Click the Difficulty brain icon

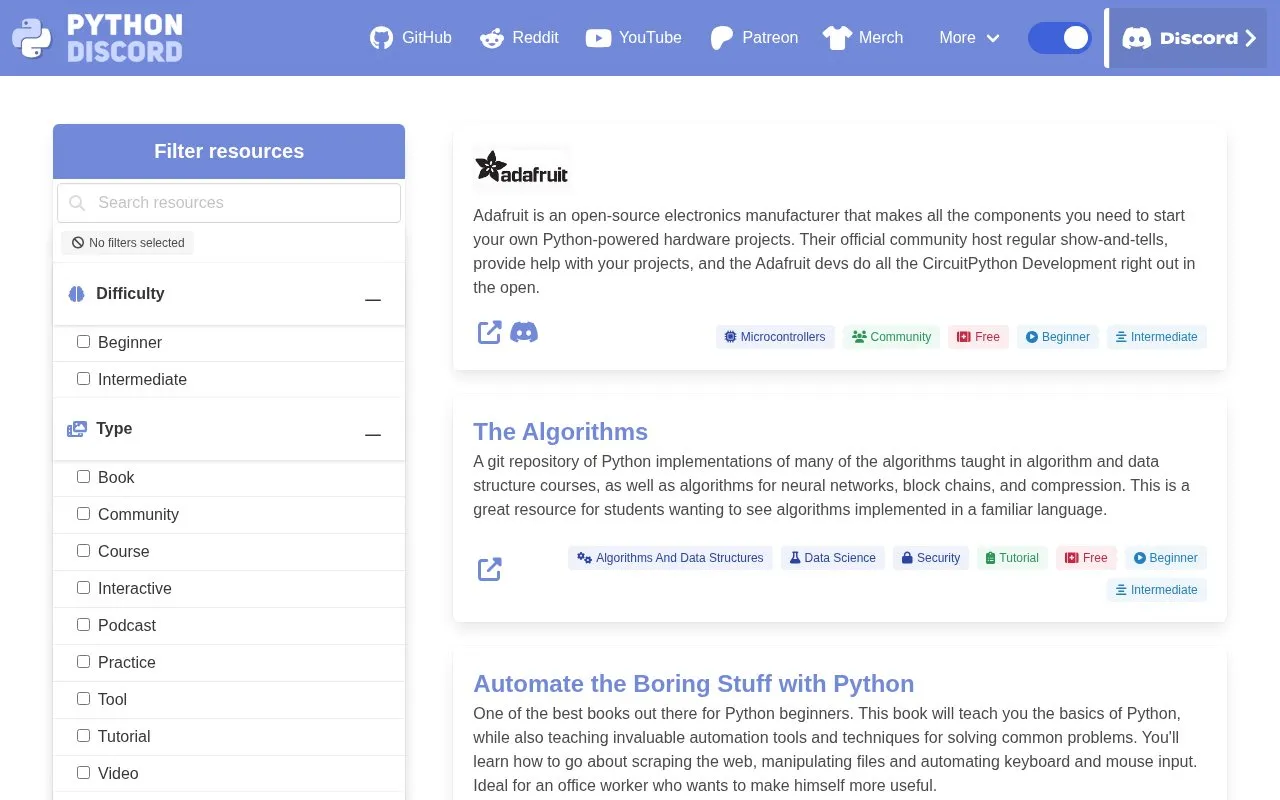pyautogui.click(x=77, y=294)
